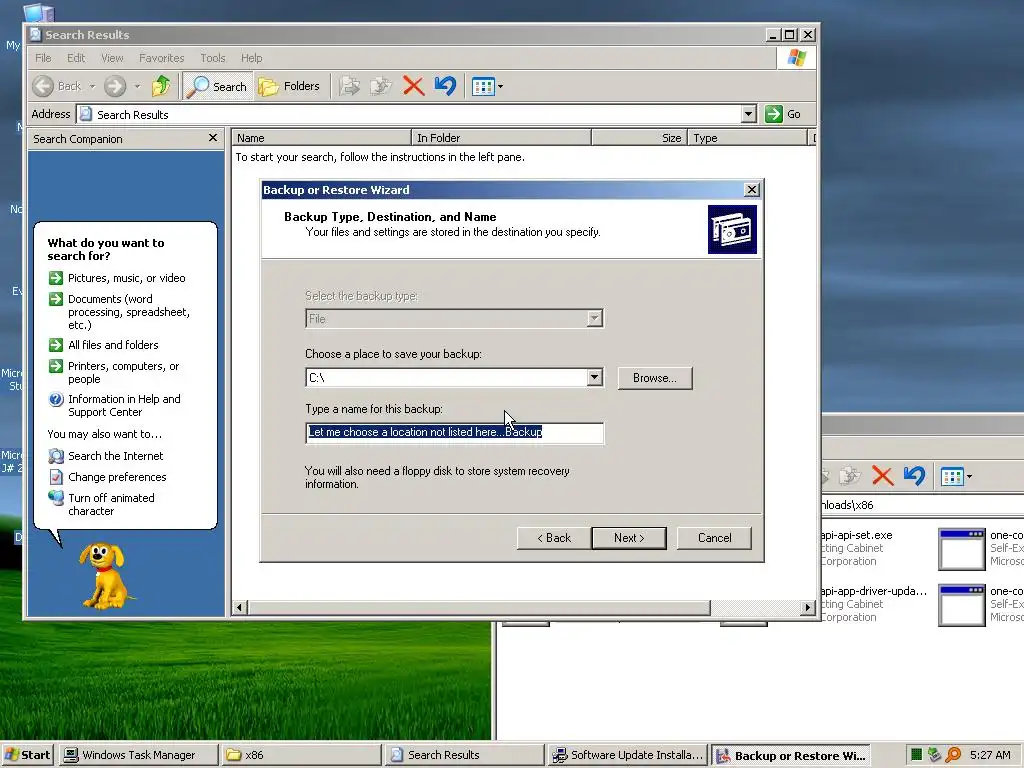The height and width of the screenshot is (768, 1024).
Task: Expand the backup location C:\ dropdown
Action: 594,377
